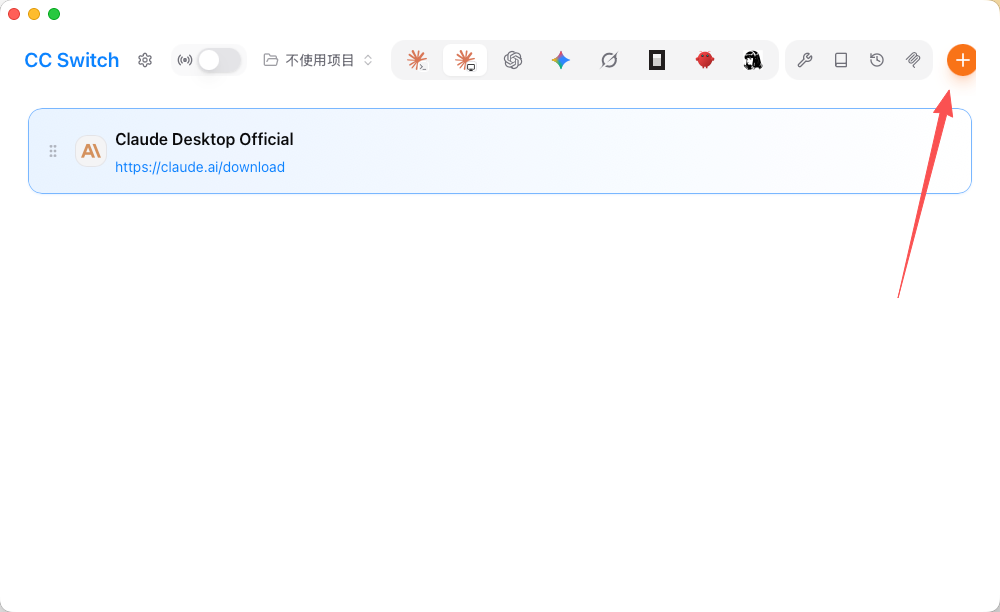Open the wrench tools icon
This screenshot has width=1000, height=612.
(805, 60)
